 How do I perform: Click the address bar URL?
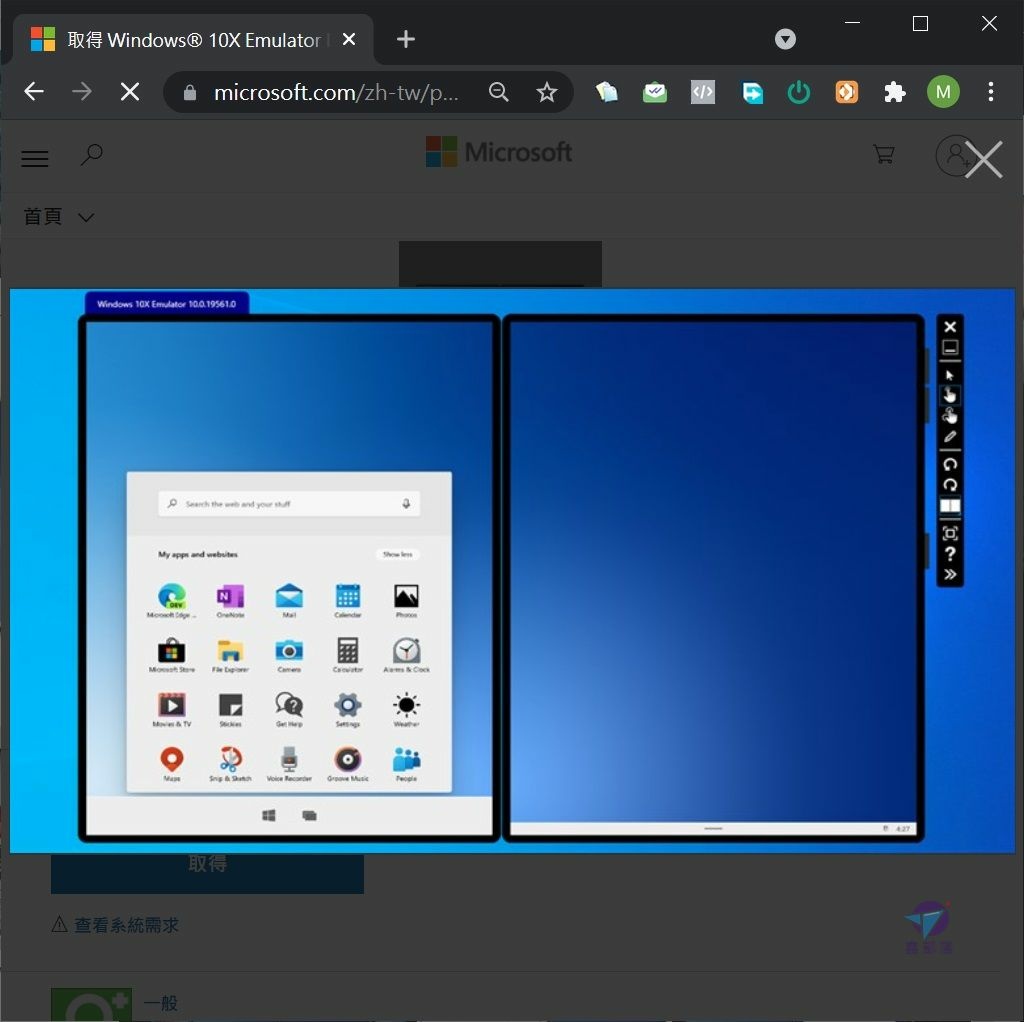coord(336,93)
